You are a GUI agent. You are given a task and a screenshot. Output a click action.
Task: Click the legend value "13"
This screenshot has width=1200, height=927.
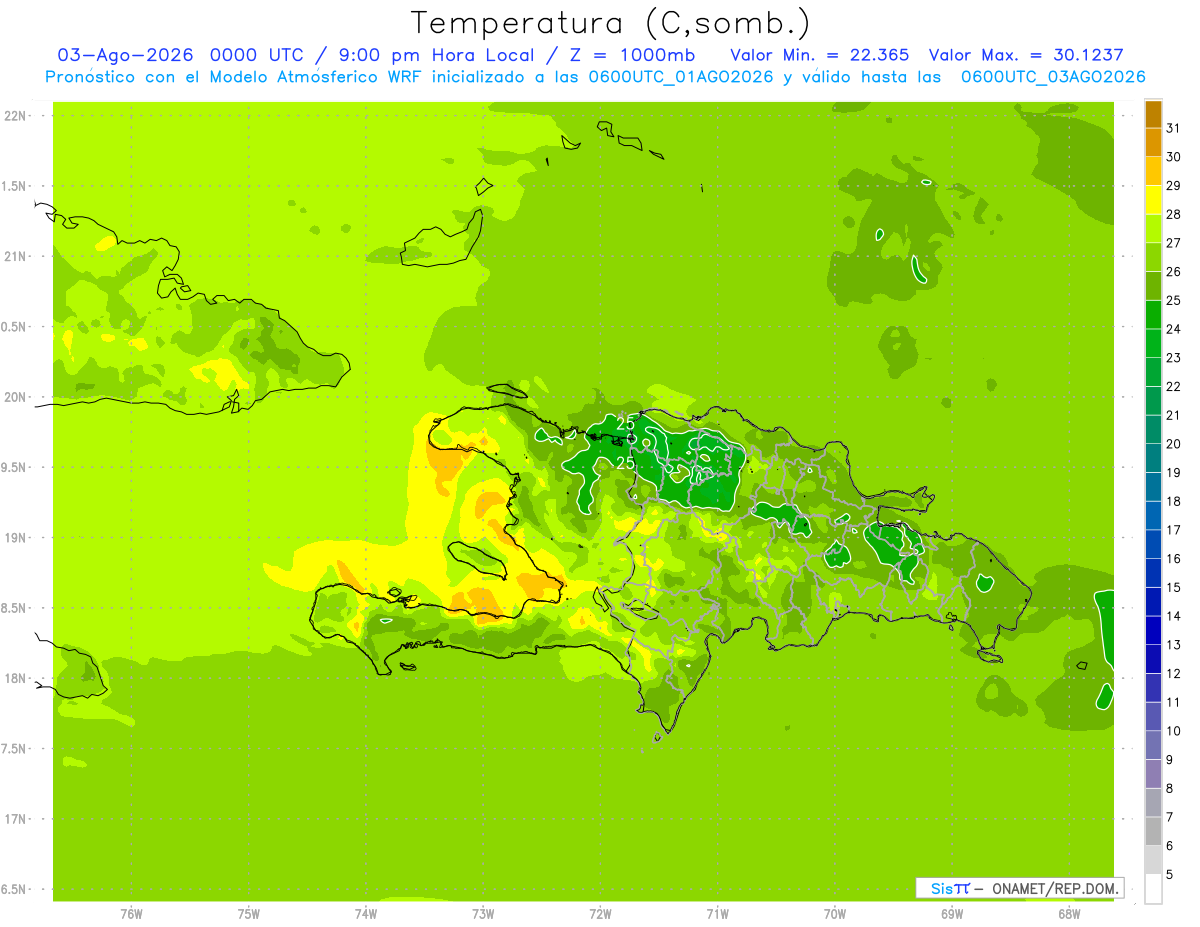(1174, 645)
